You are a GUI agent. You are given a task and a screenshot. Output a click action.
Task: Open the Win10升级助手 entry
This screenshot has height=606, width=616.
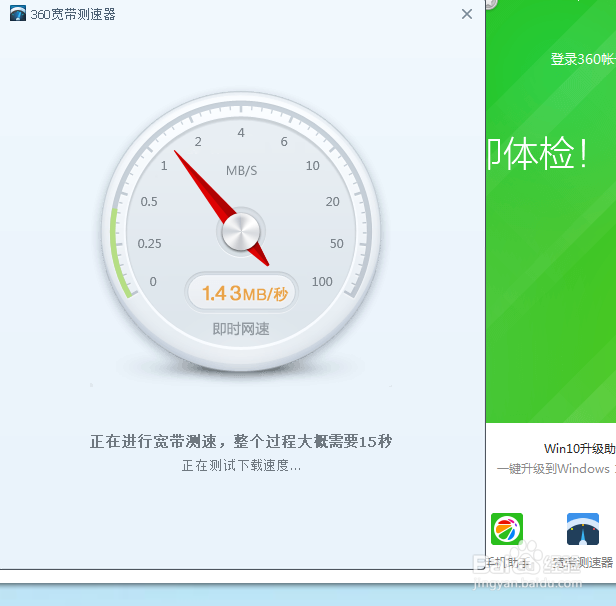pos(580,449)
